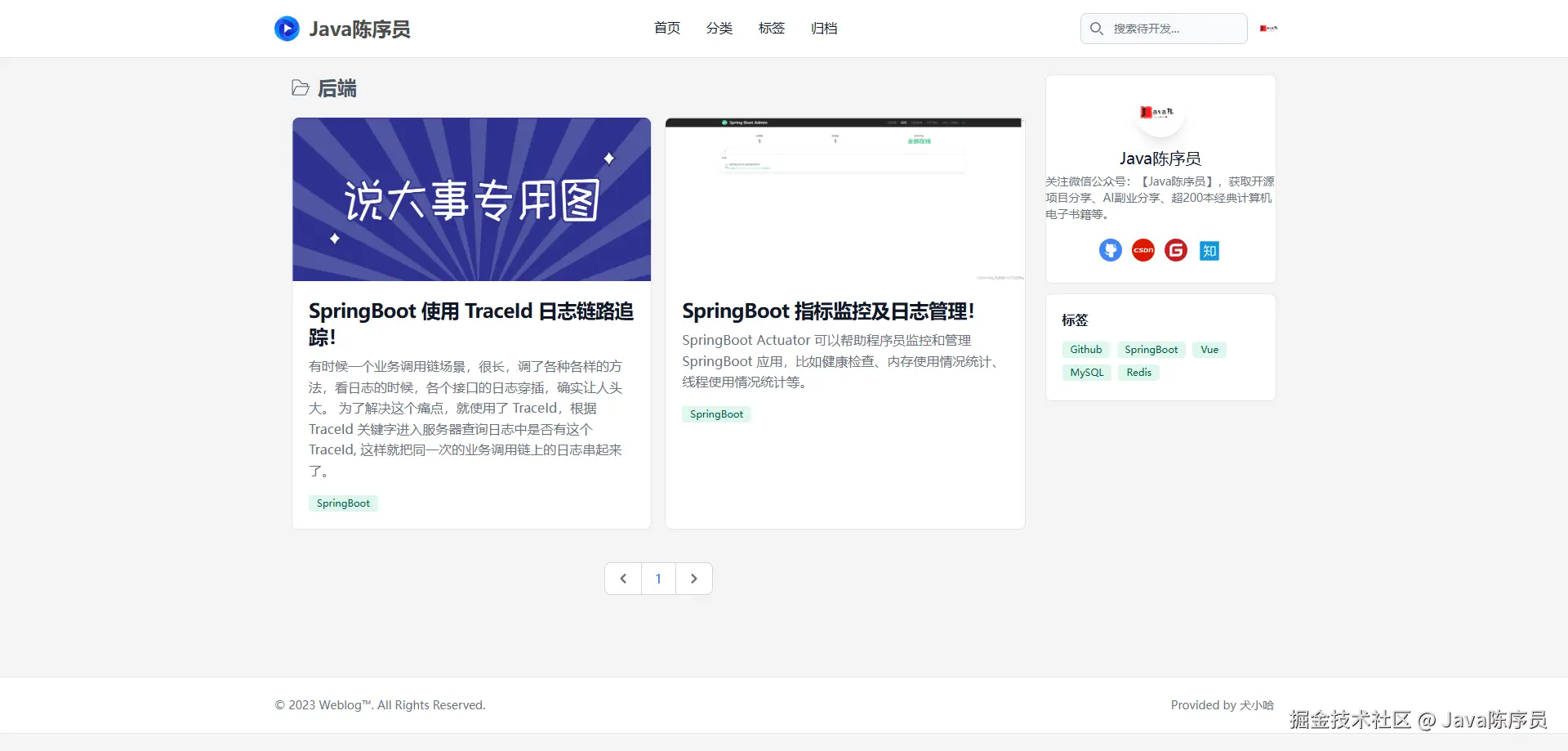
Task: Select the Vue tag in sidebar
Action: click(x=1209, y=350)
